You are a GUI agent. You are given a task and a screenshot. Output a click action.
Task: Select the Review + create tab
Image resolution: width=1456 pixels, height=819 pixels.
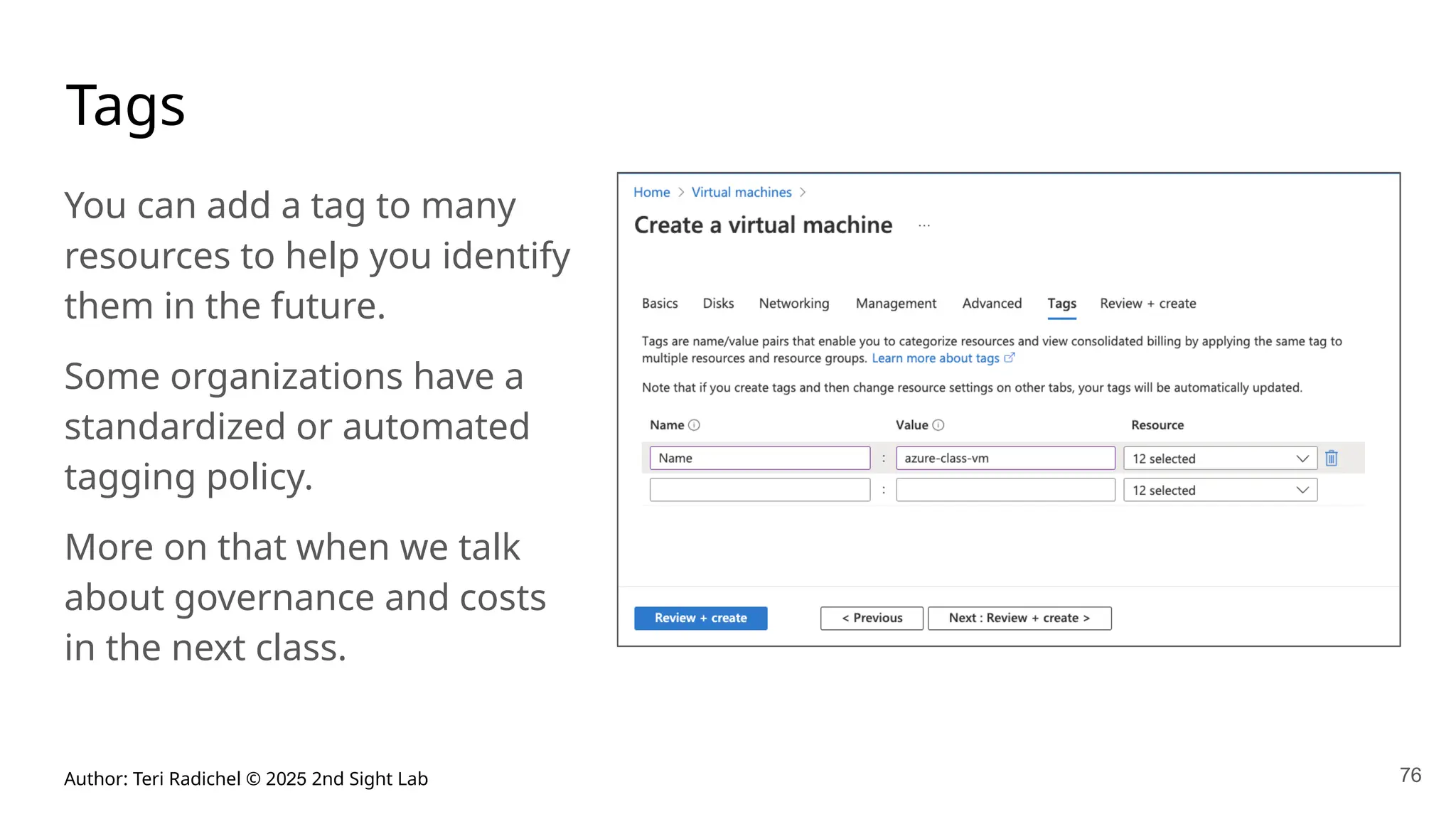1147,304
